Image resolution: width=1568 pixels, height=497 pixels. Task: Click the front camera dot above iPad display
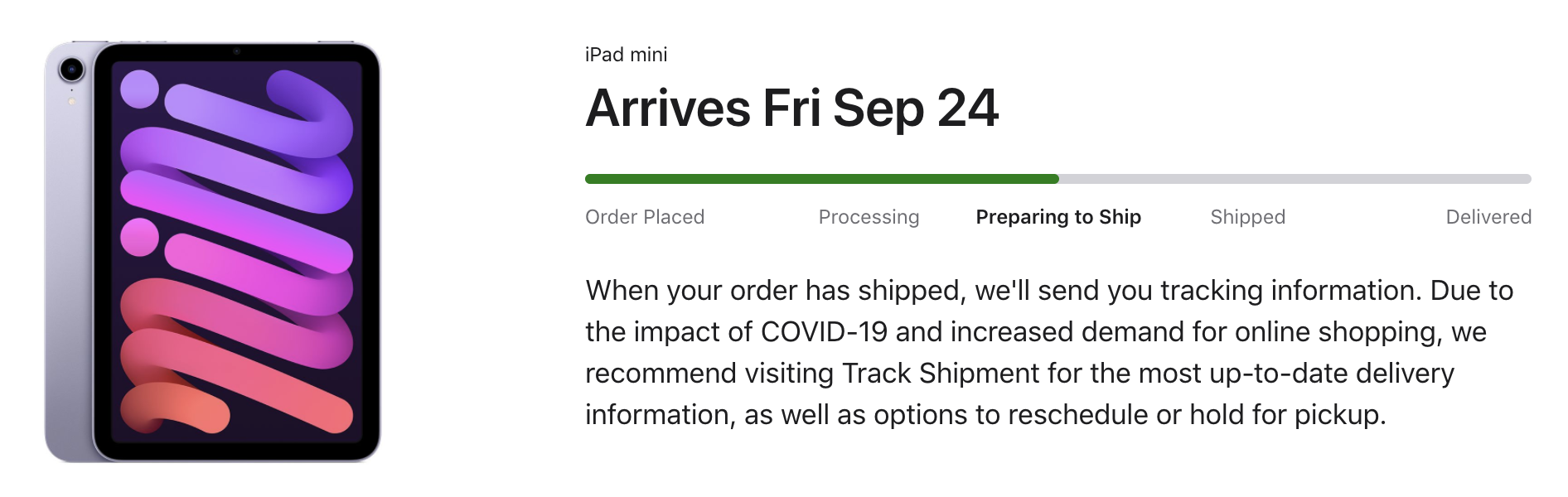236,51
